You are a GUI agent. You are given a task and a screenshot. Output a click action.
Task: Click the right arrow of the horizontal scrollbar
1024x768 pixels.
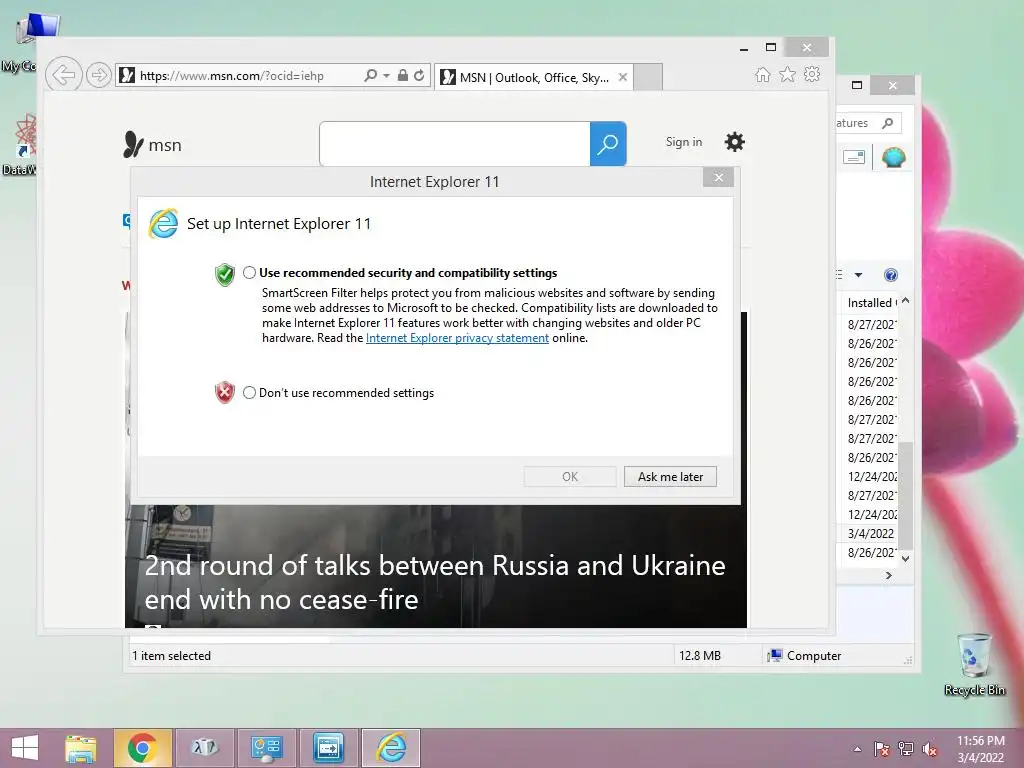[x=889, y=575]
